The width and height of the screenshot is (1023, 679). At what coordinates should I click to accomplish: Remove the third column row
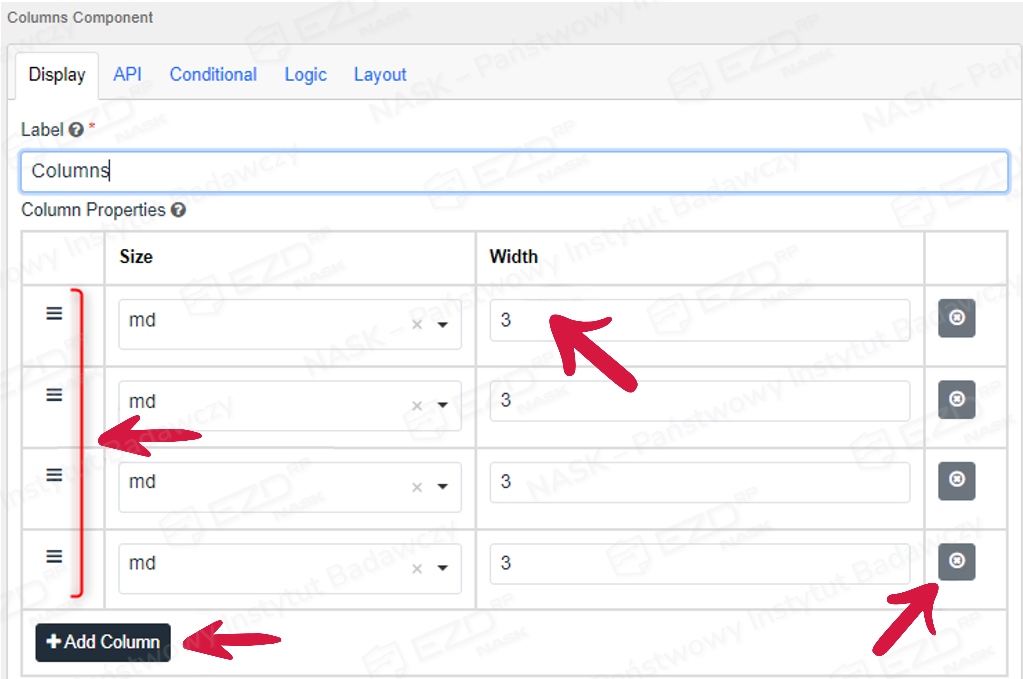click(956, 480)
